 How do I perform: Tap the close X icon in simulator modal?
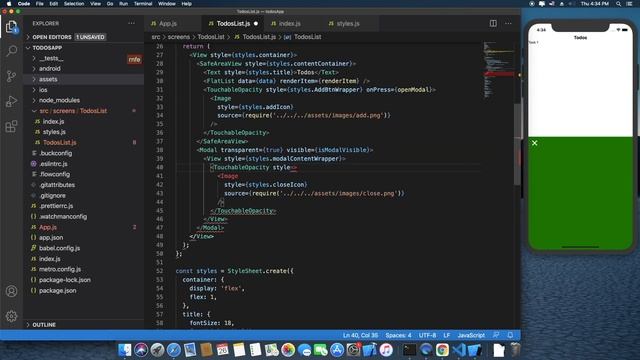click(534, 143)
